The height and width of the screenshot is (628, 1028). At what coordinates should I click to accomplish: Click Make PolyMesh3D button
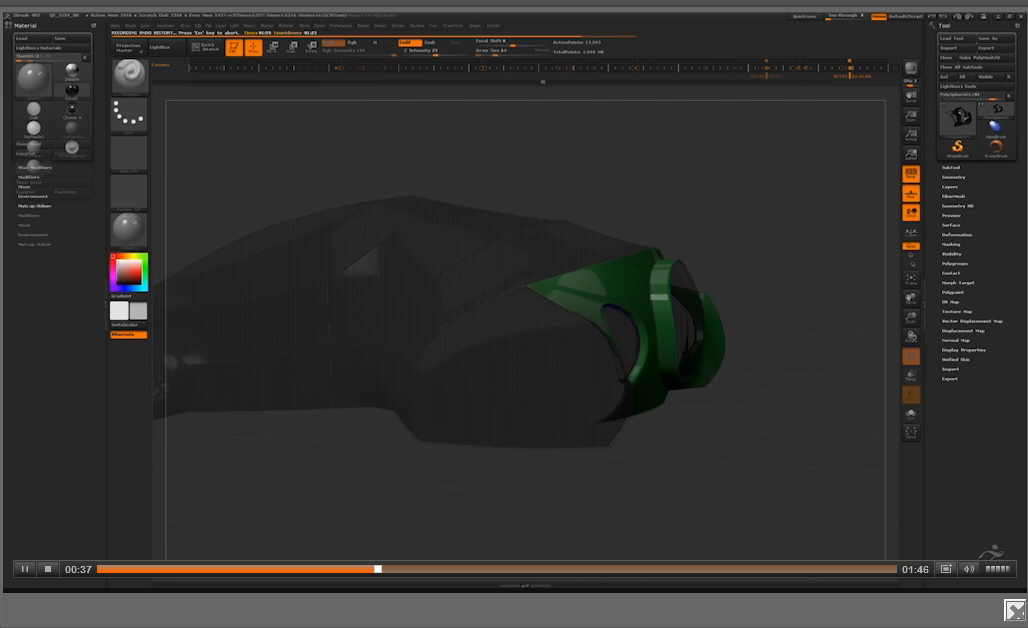click(980, 57)
